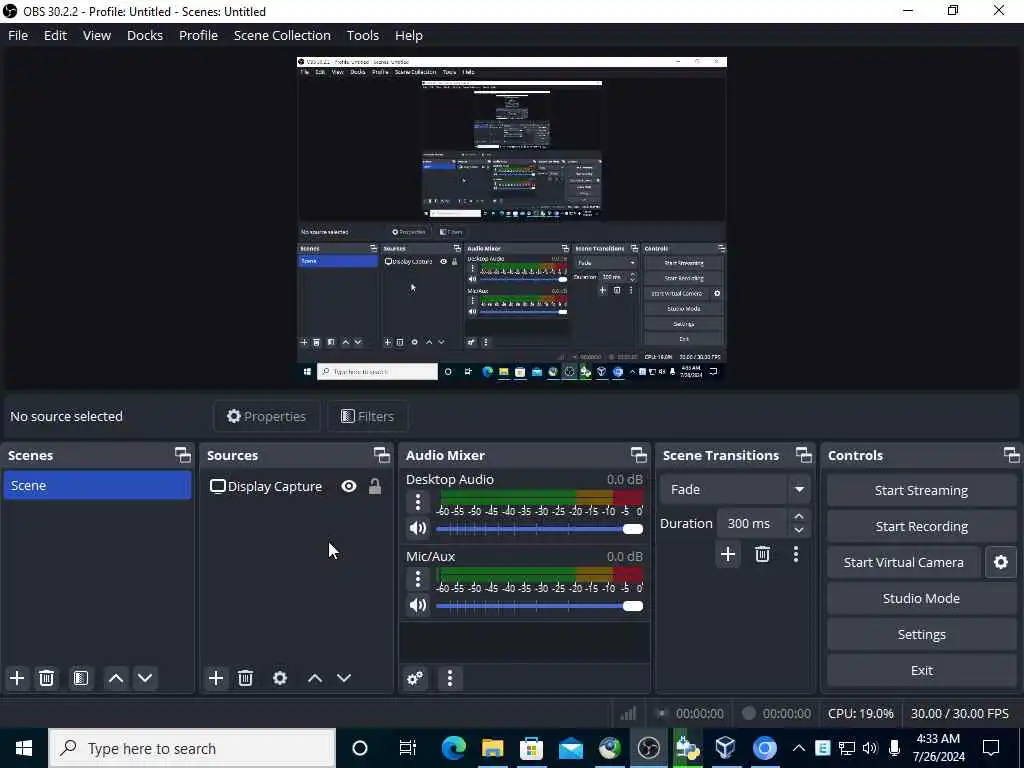Click Start Streaming

[x=921, y=490]
